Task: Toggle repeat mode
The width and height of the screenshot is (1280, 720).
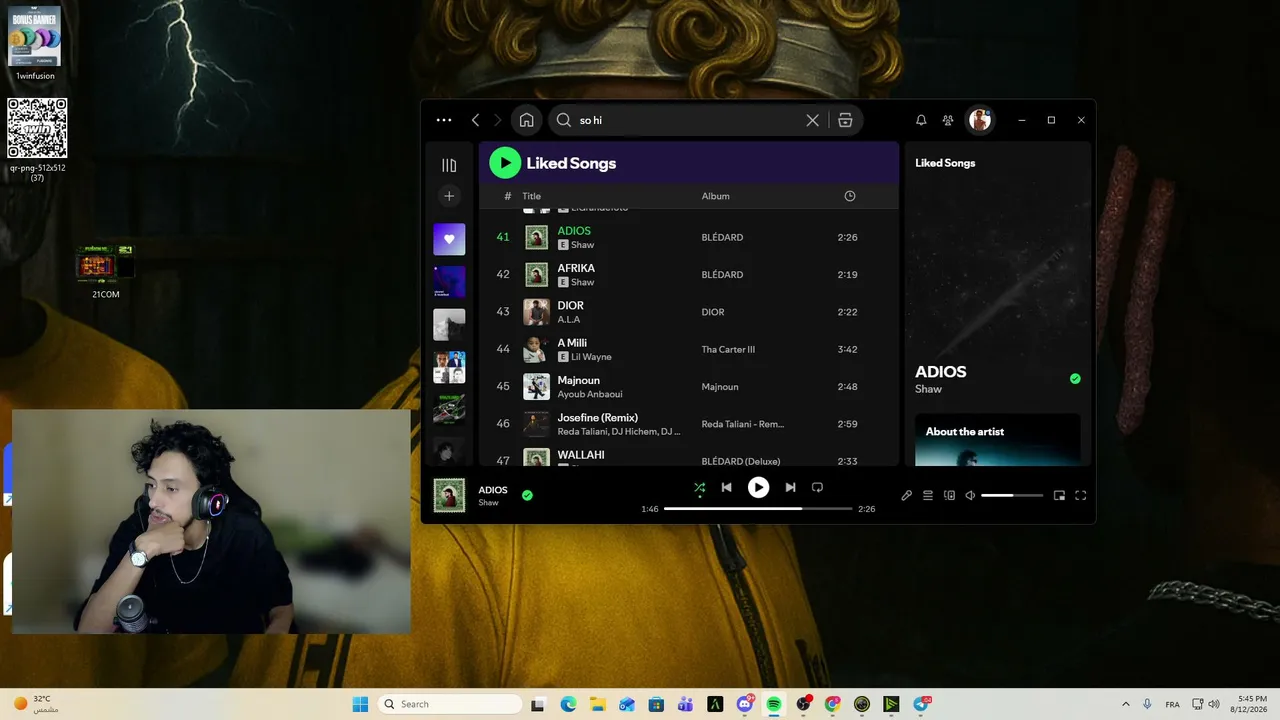Action: [x=817, y=487]
